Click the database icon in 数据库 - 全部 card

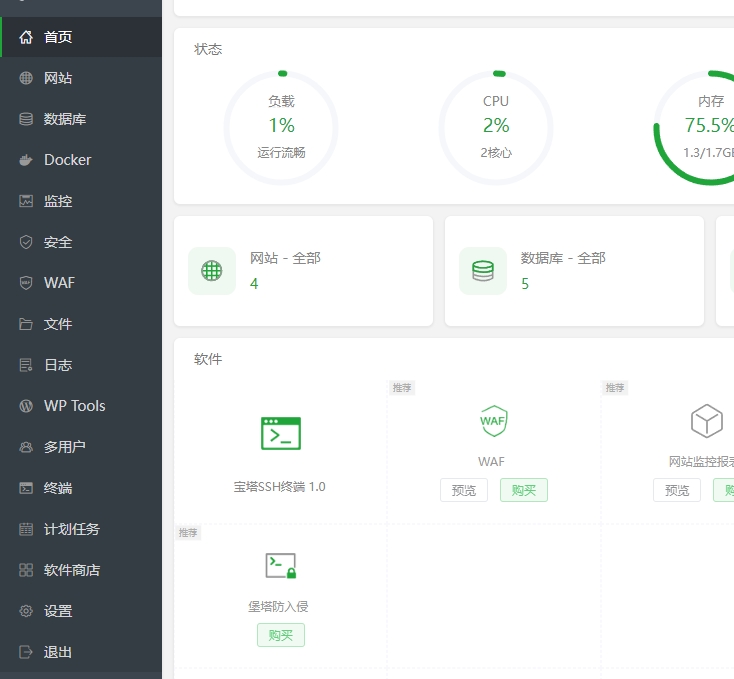click(x=483, y=271)
